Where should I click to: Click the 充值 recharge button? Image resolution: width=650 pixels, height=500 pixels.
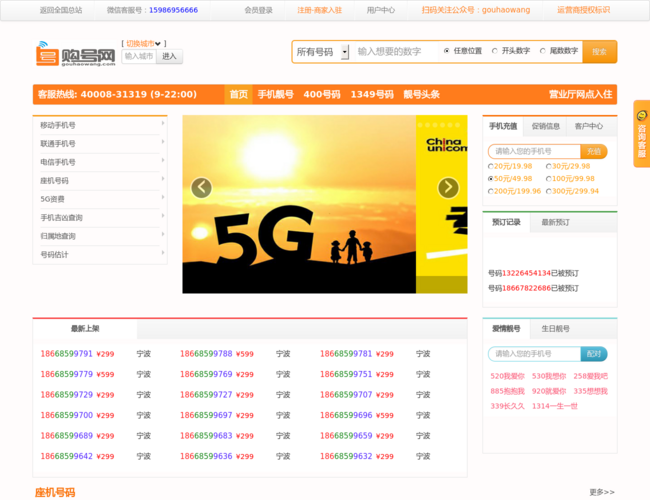point(595,151)
